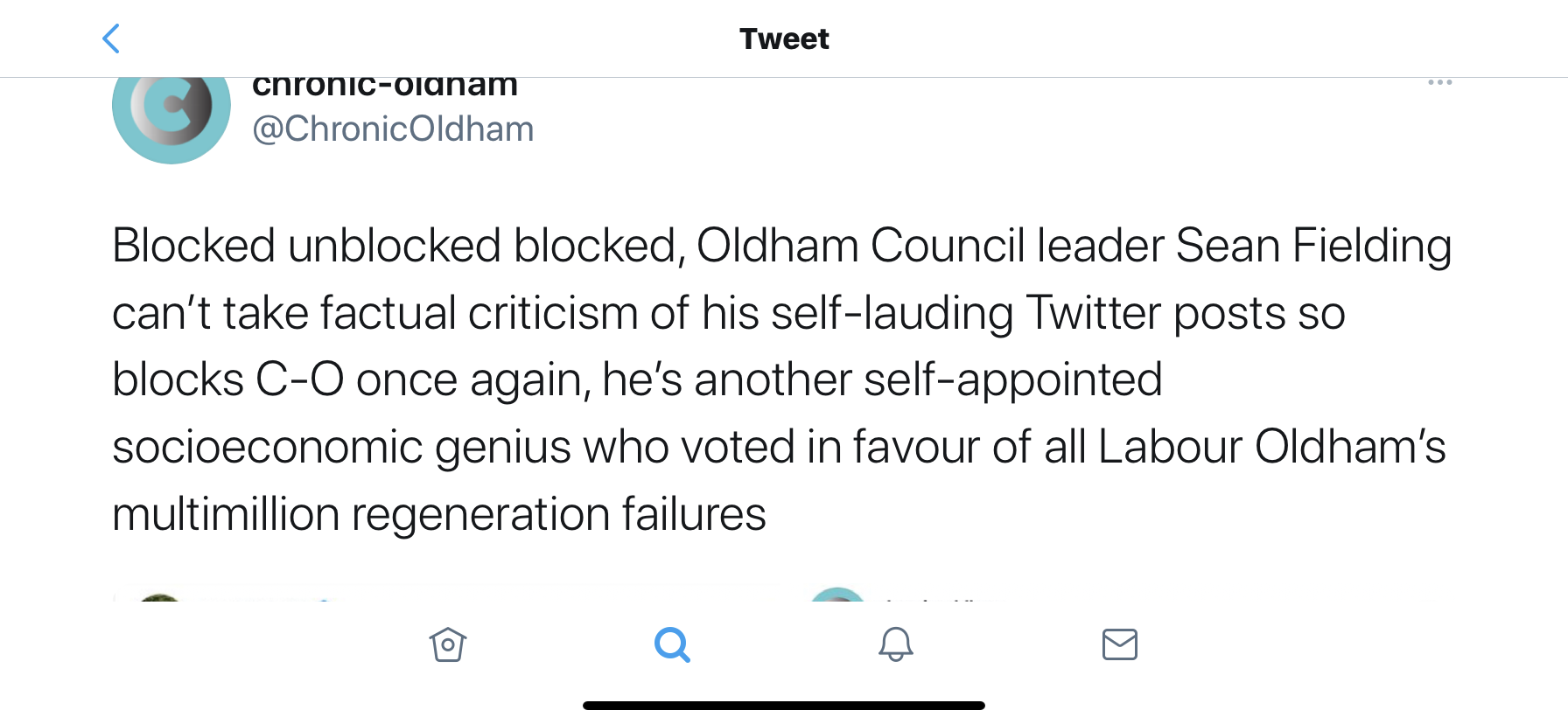Open Messages via the envelope icon

tap(1119, 645)
